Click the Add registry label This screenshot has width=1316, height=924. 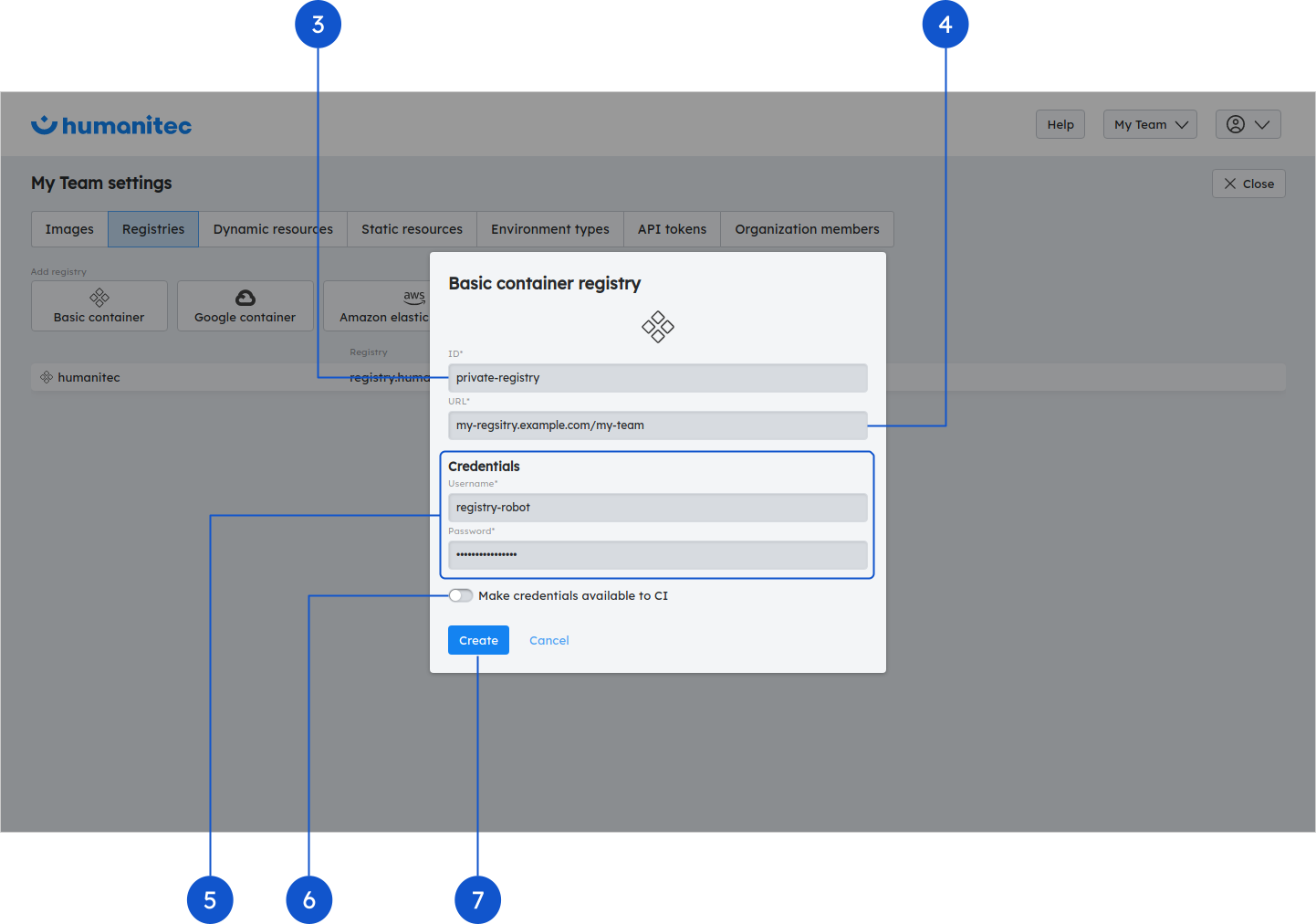point(58,272)
